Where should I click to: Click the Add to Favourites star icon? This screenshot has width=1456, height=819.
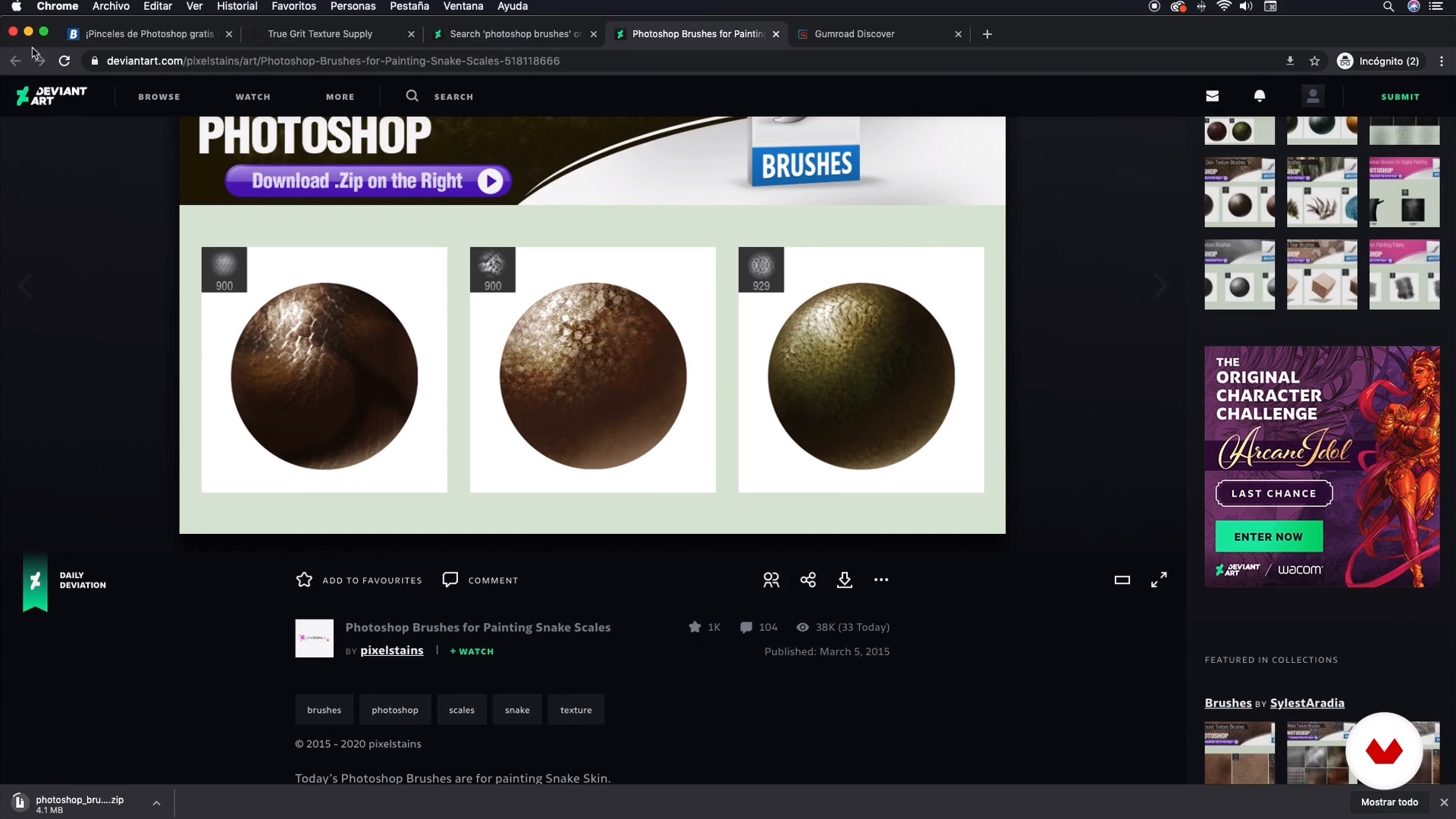click(x=304, y=580)
